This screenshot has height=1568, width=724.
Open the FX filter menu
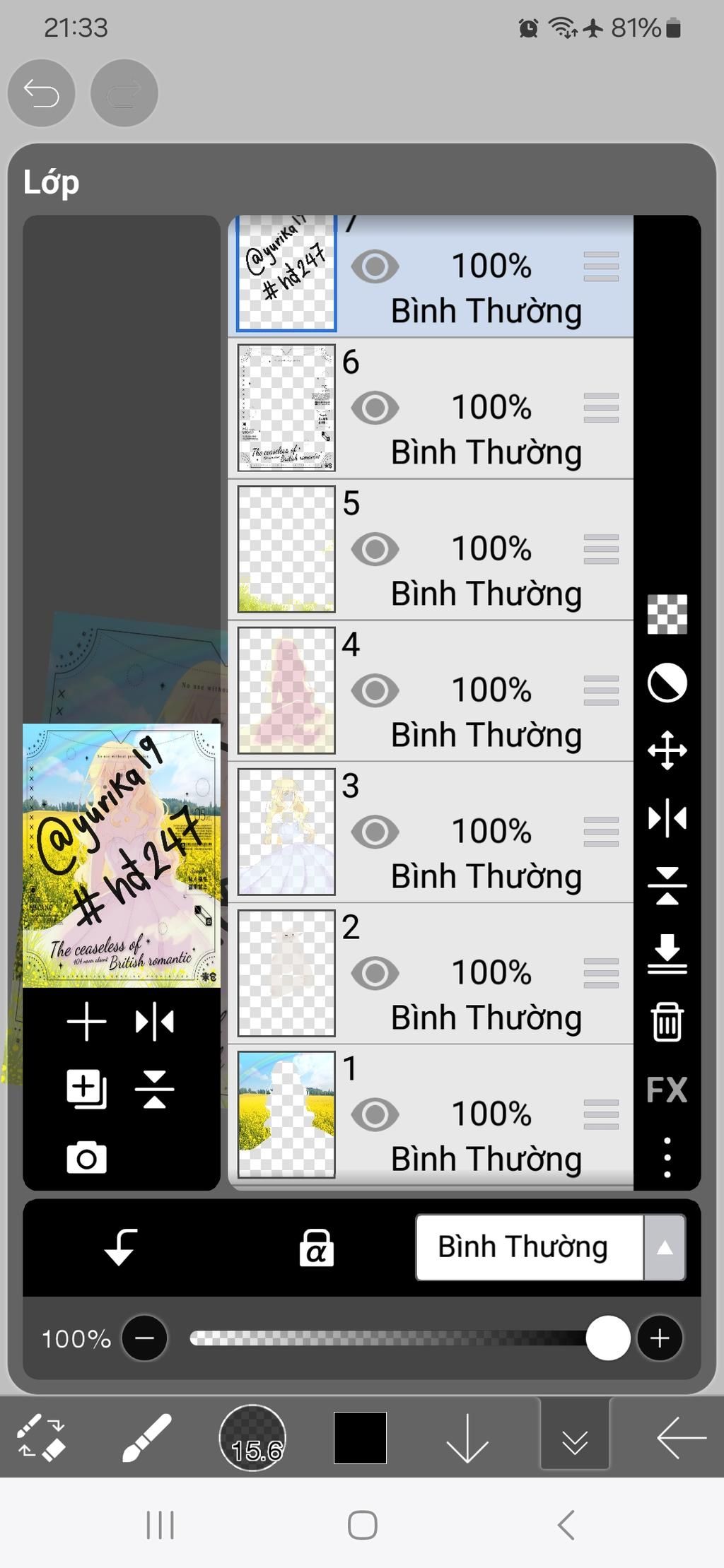tap(667, 1090)
